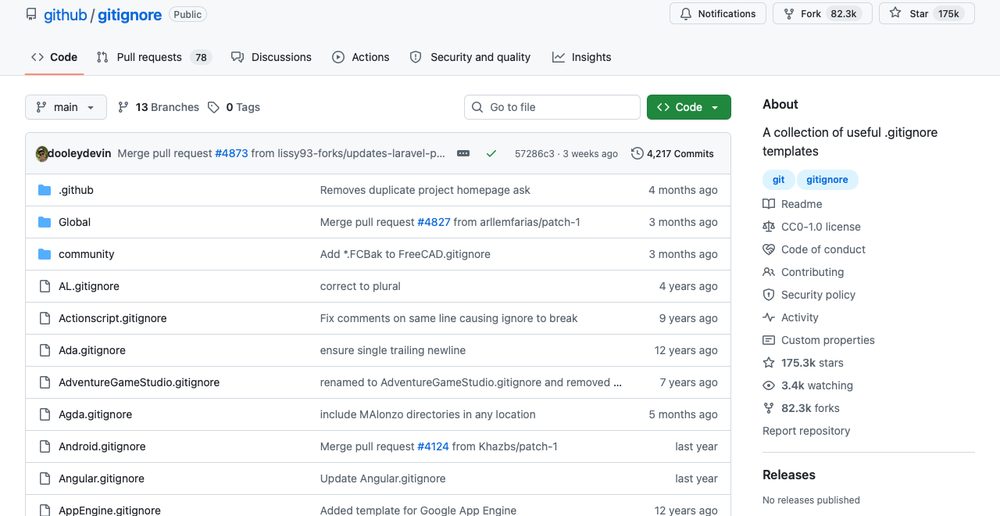Click the Star icon in header

[x=895, y=13]
